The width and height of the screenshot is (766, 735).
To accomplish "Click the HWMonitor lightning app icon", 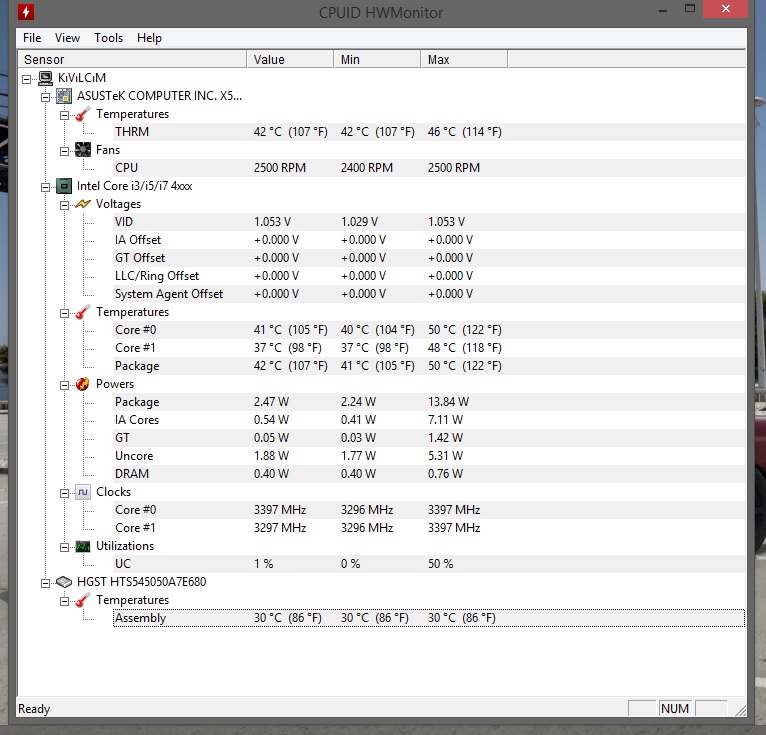I will point(26,12).
